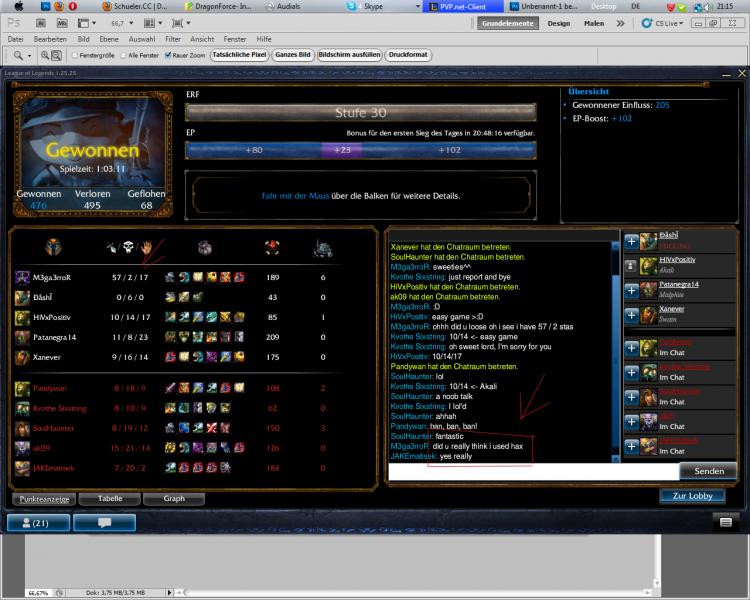Click the item bag column header icon
The image size is (750, 600).
pyautogui.click(x=205, y=247)
